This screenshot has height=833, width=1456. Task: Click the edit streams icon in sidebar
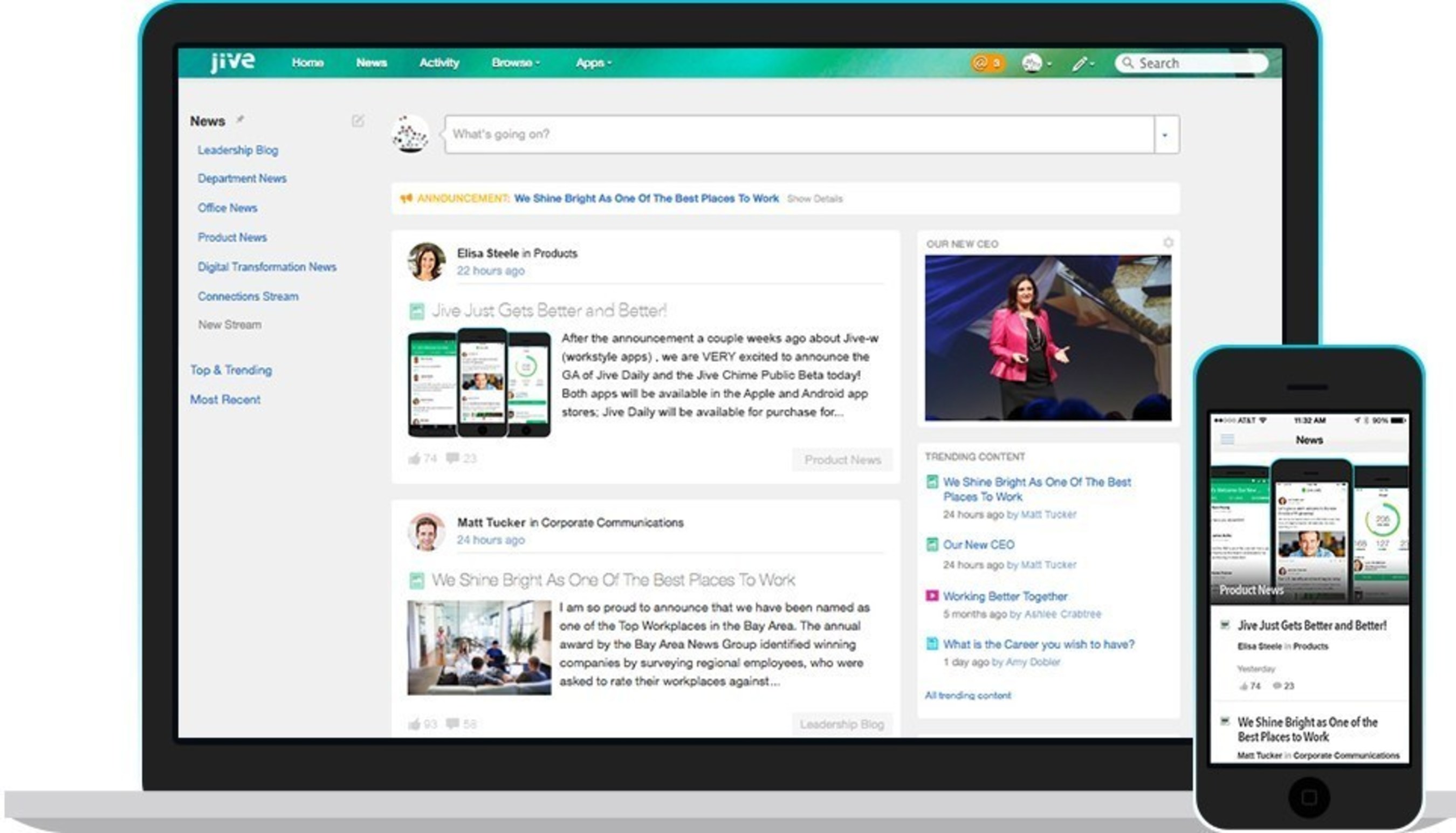358,121
